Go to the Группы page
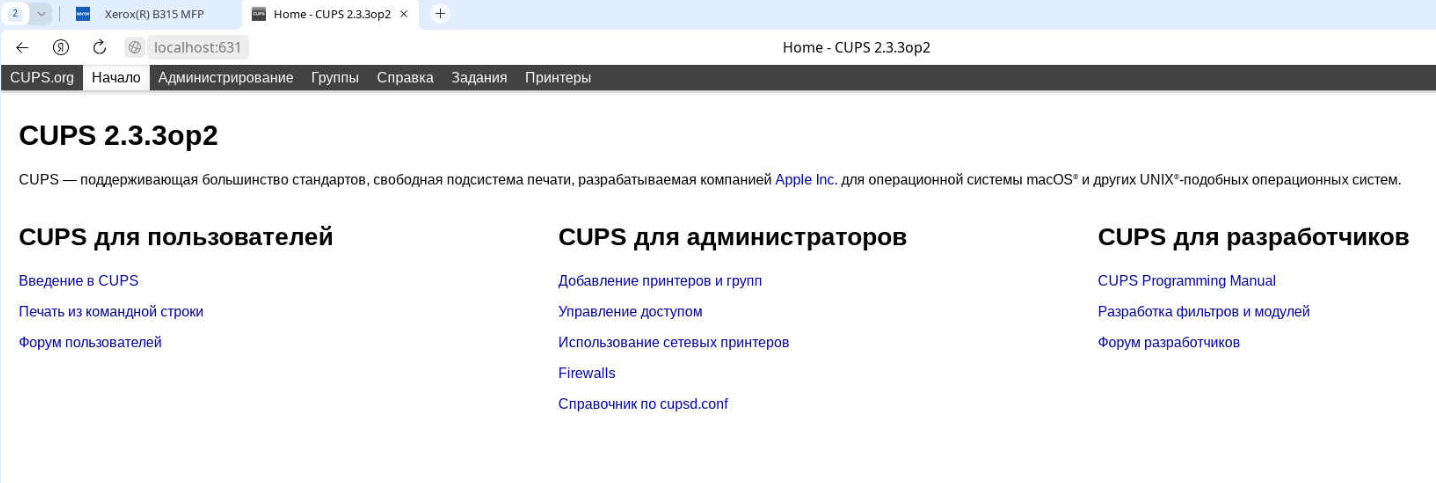The image size is (1436, 483). click(x=335, y=77)
